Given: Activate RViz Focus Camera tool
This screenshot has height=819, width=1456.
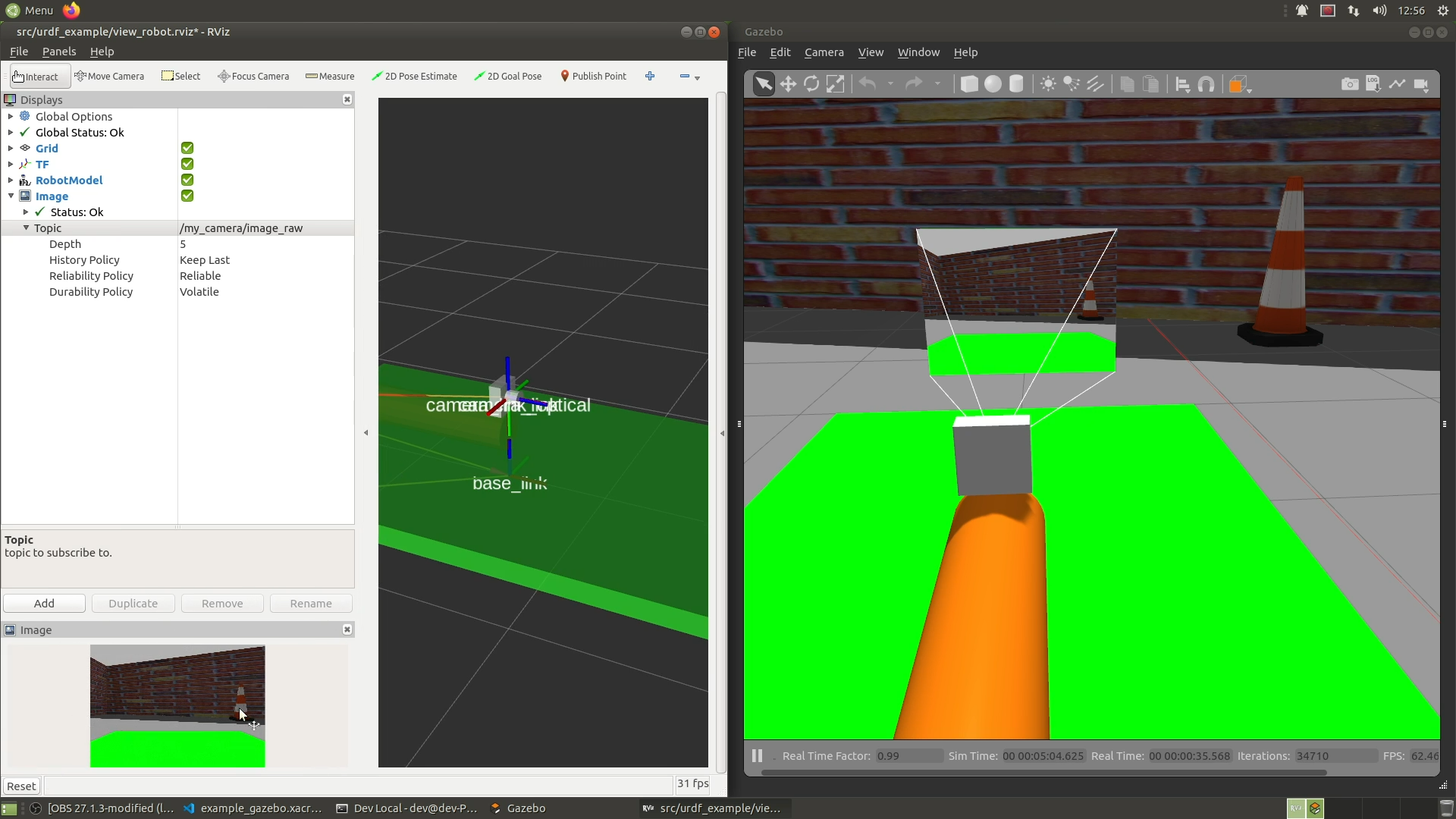Looking at the screenshot, I should coord(253,77).
